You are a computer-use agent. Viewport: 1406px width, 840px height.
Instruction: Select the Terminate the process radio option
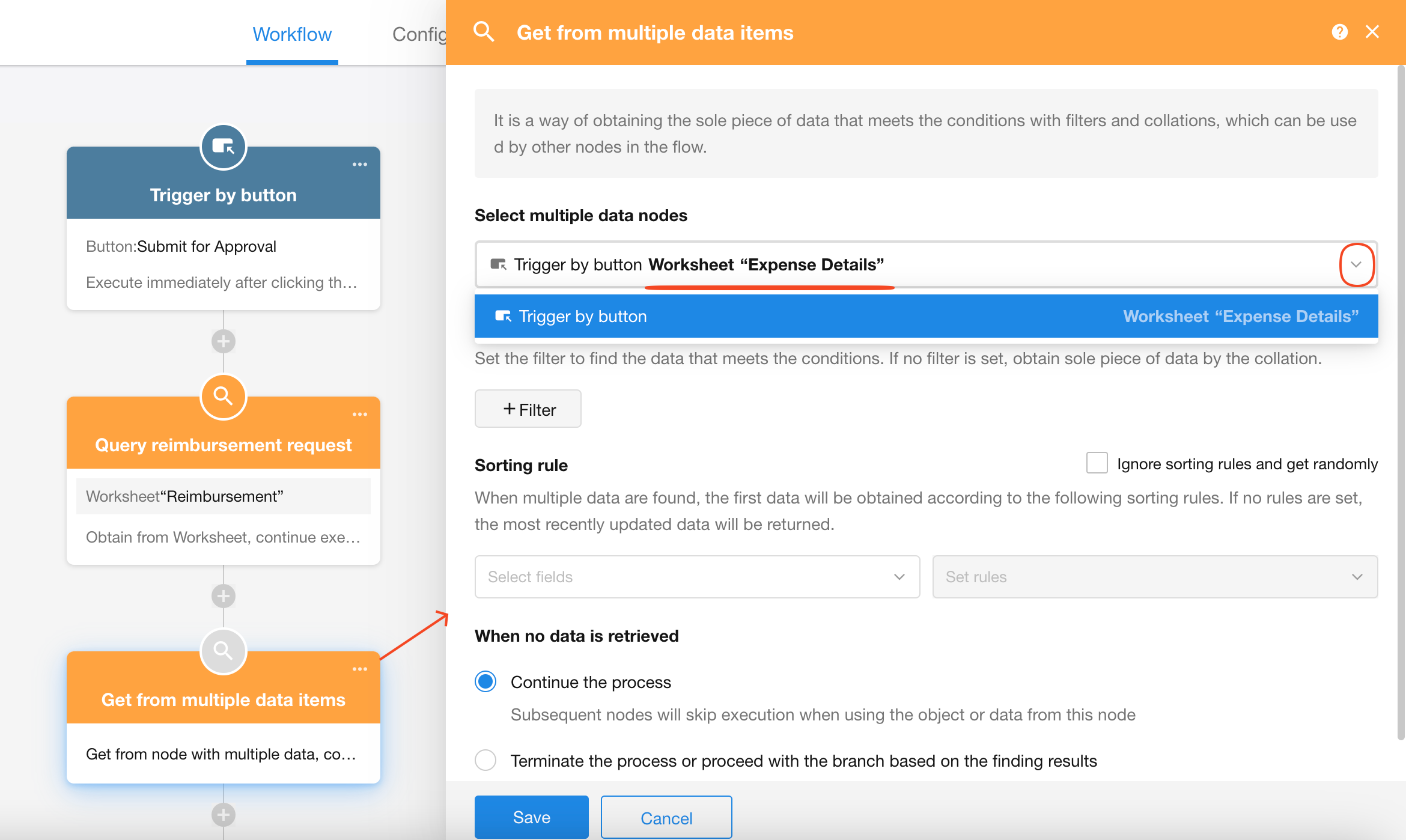pos(485,760)
